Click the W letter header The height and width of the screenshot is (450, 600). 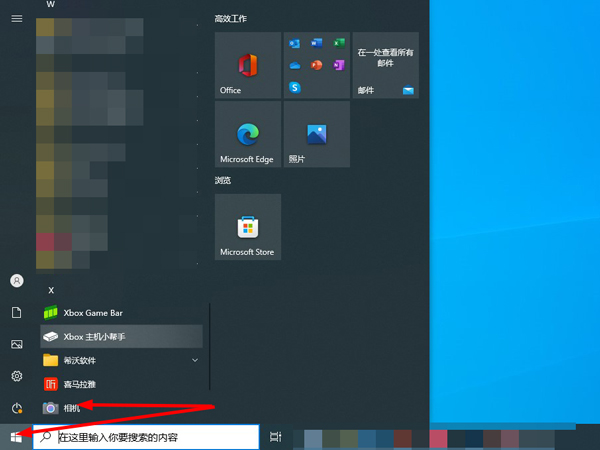coord(51,4)
